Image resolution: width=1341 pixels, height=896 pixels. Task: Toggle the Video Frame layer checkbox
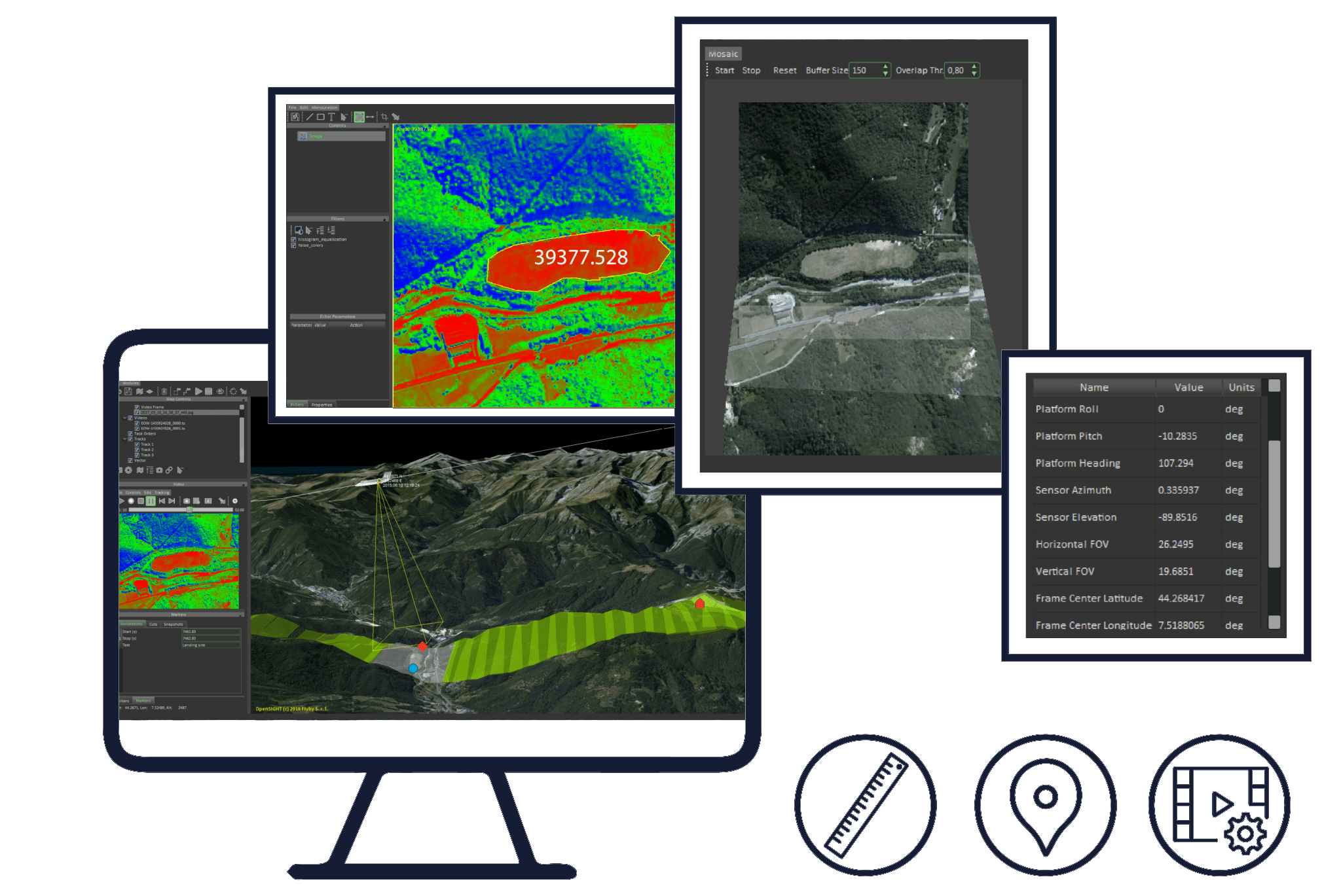coord(137,407)
